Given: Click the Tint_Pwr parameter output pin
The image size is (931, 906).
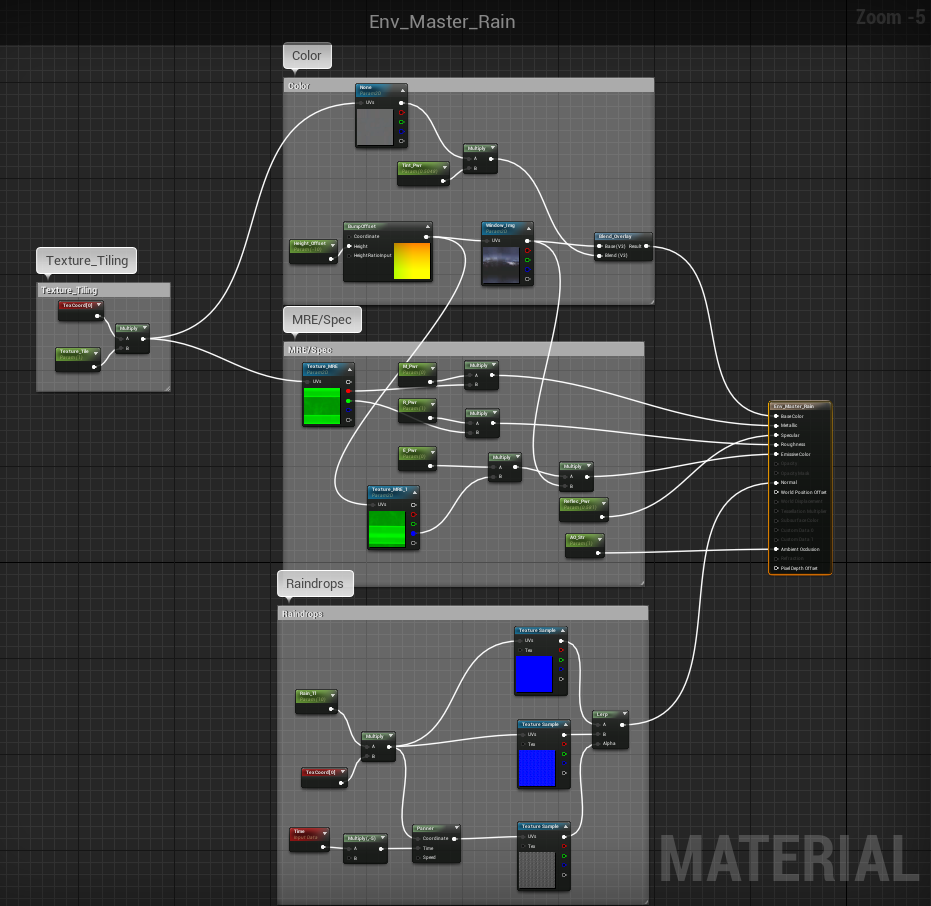Looking at the screenshot, I should (x=443, y=180).
